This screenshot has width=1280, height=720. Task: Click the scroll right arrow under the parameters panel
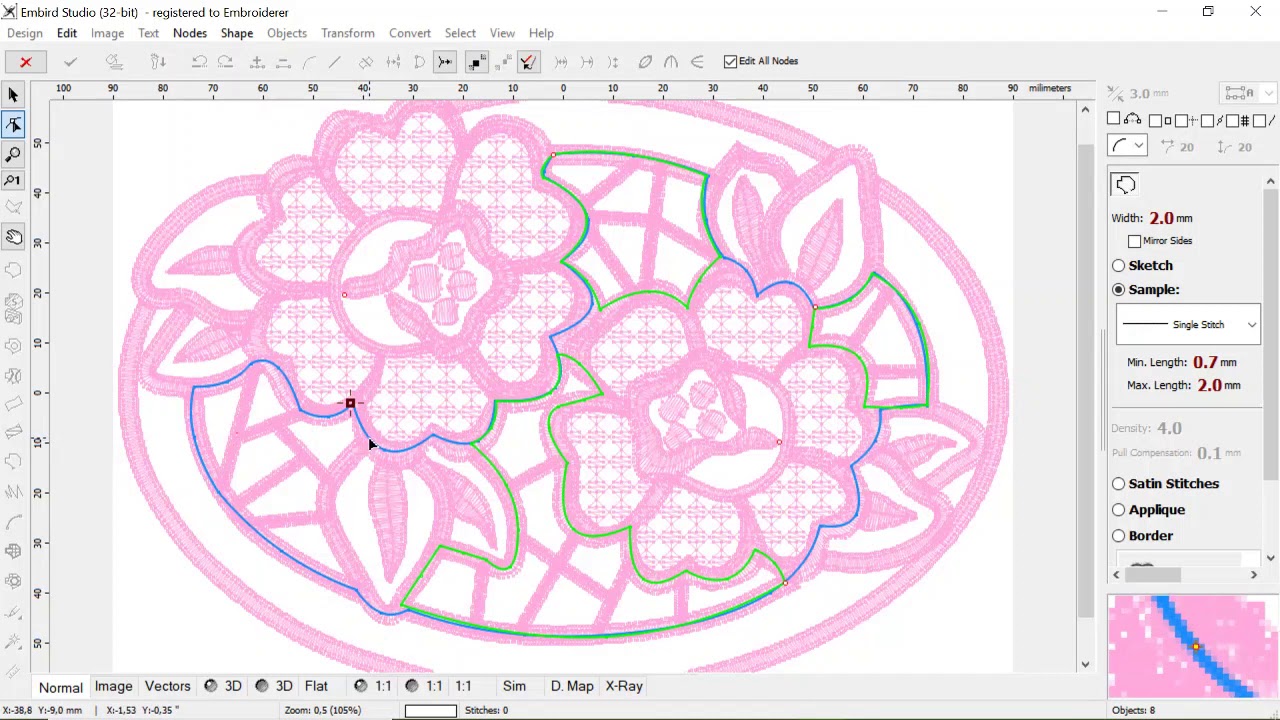pos(1253,574)
